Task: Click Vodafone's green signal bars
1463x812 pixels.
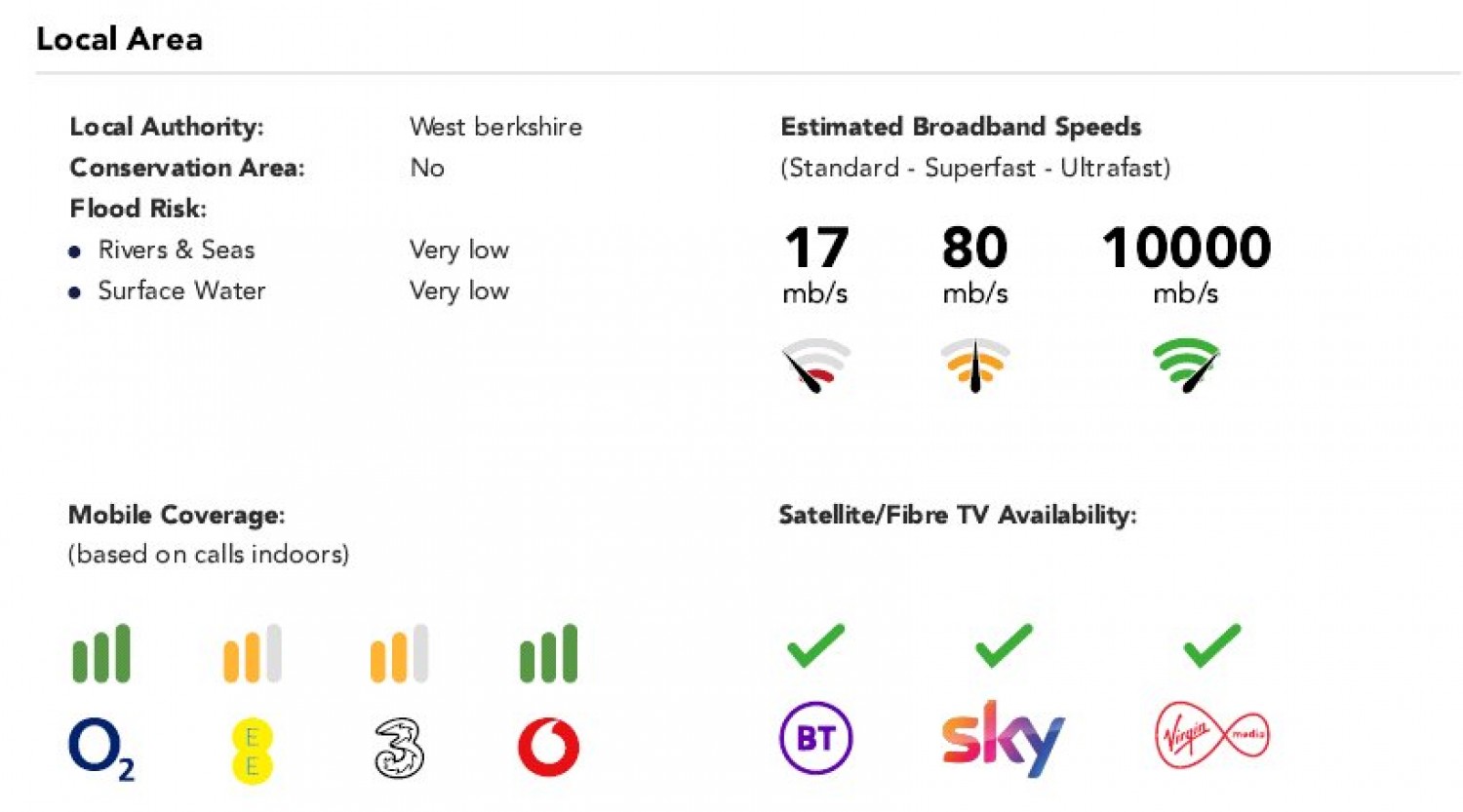Action: click(x=548, y=653)
